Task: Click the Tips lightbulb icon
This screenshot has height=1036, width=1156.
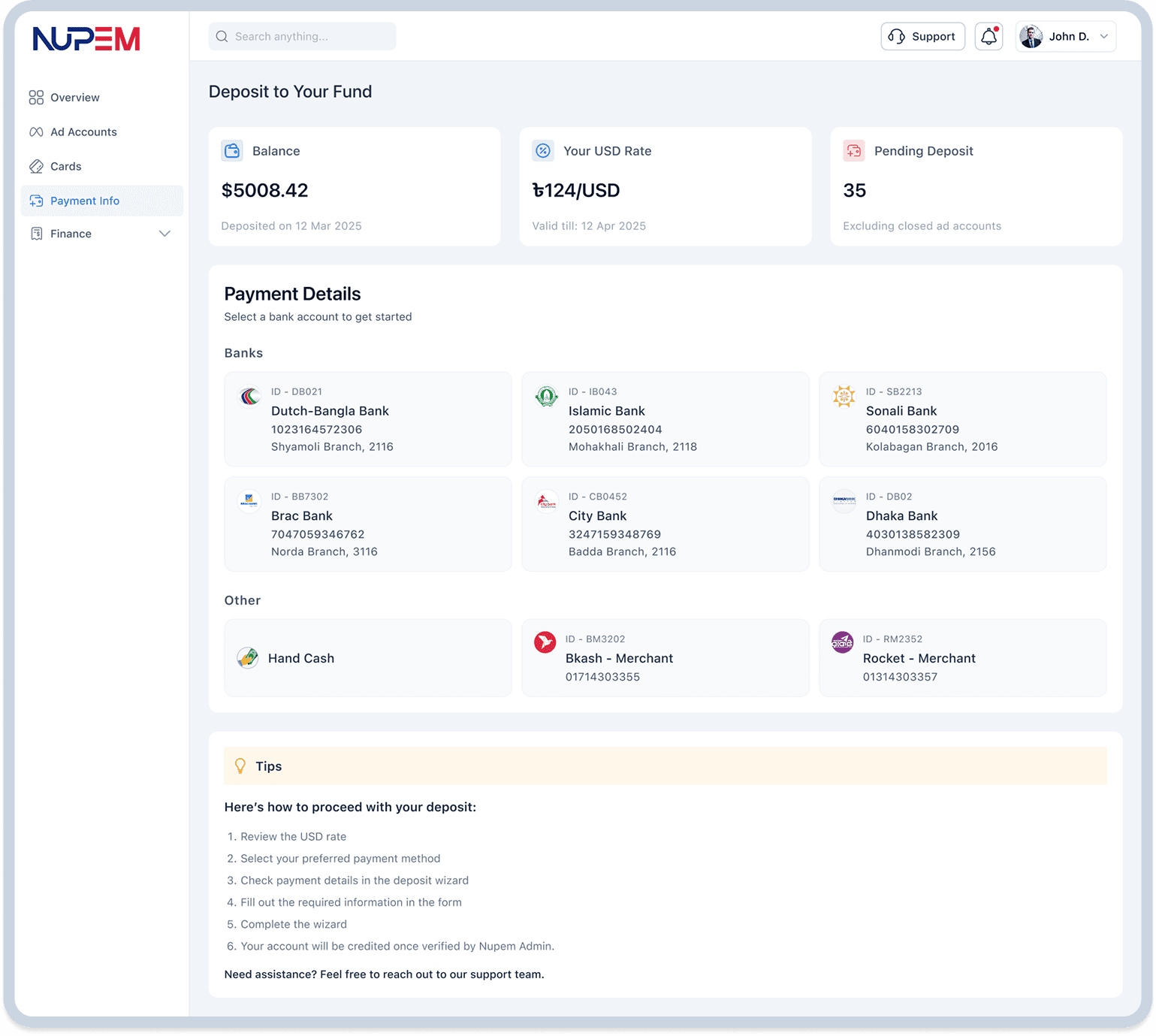Action: tap(240, 766)
